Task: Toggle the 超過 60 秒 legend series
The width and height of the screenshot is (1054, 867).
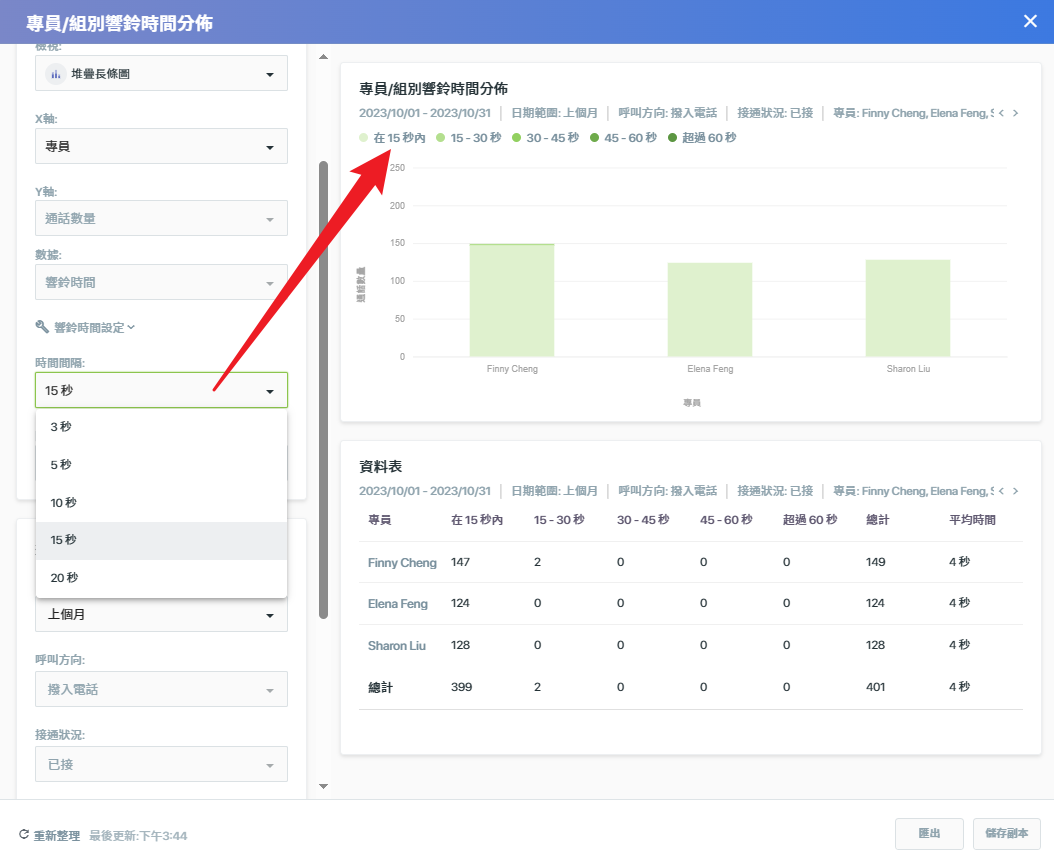Action: pyautogui.click(x=702, y=138)
